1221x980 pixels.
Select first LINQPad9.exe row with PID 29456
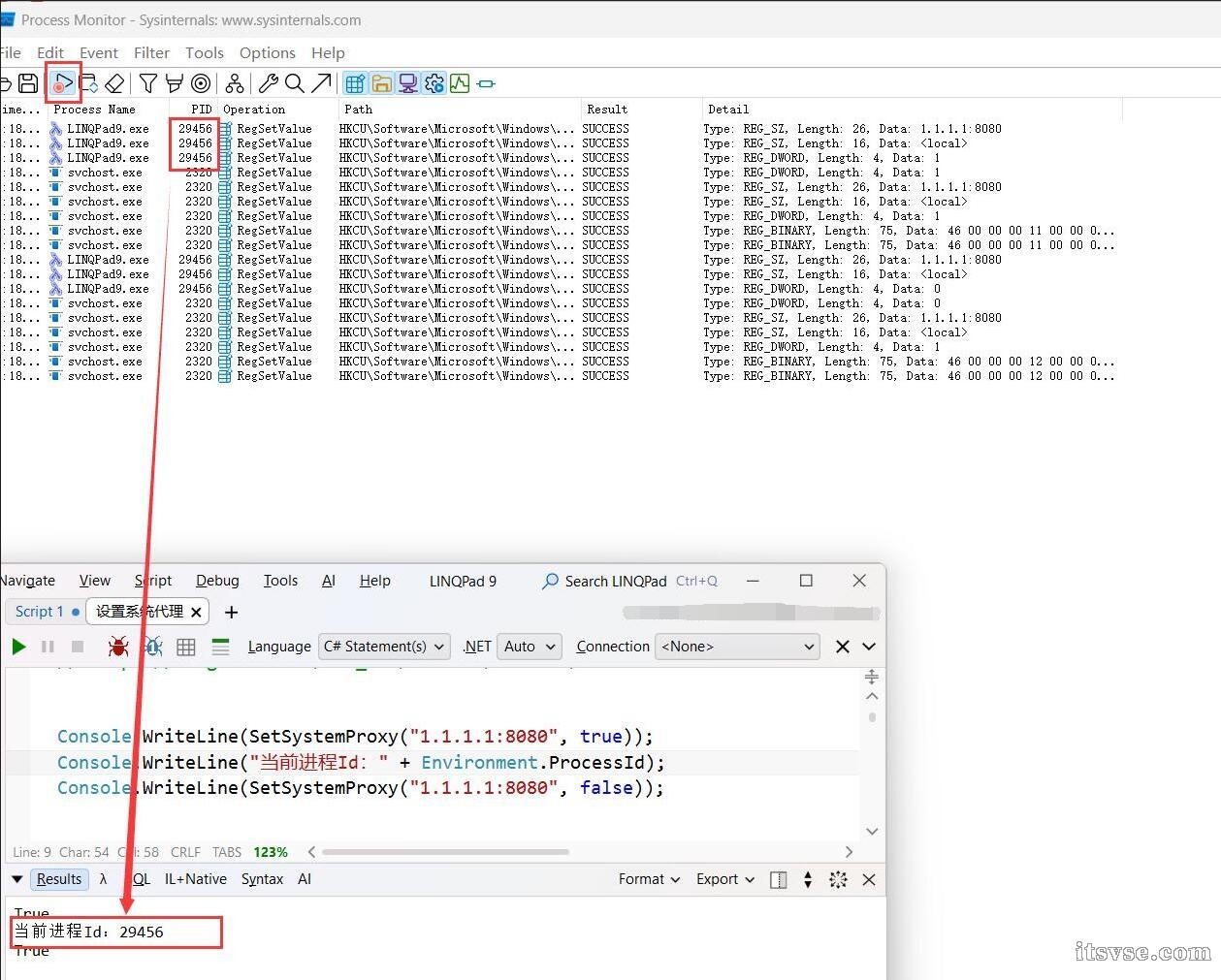pos(562,128)
